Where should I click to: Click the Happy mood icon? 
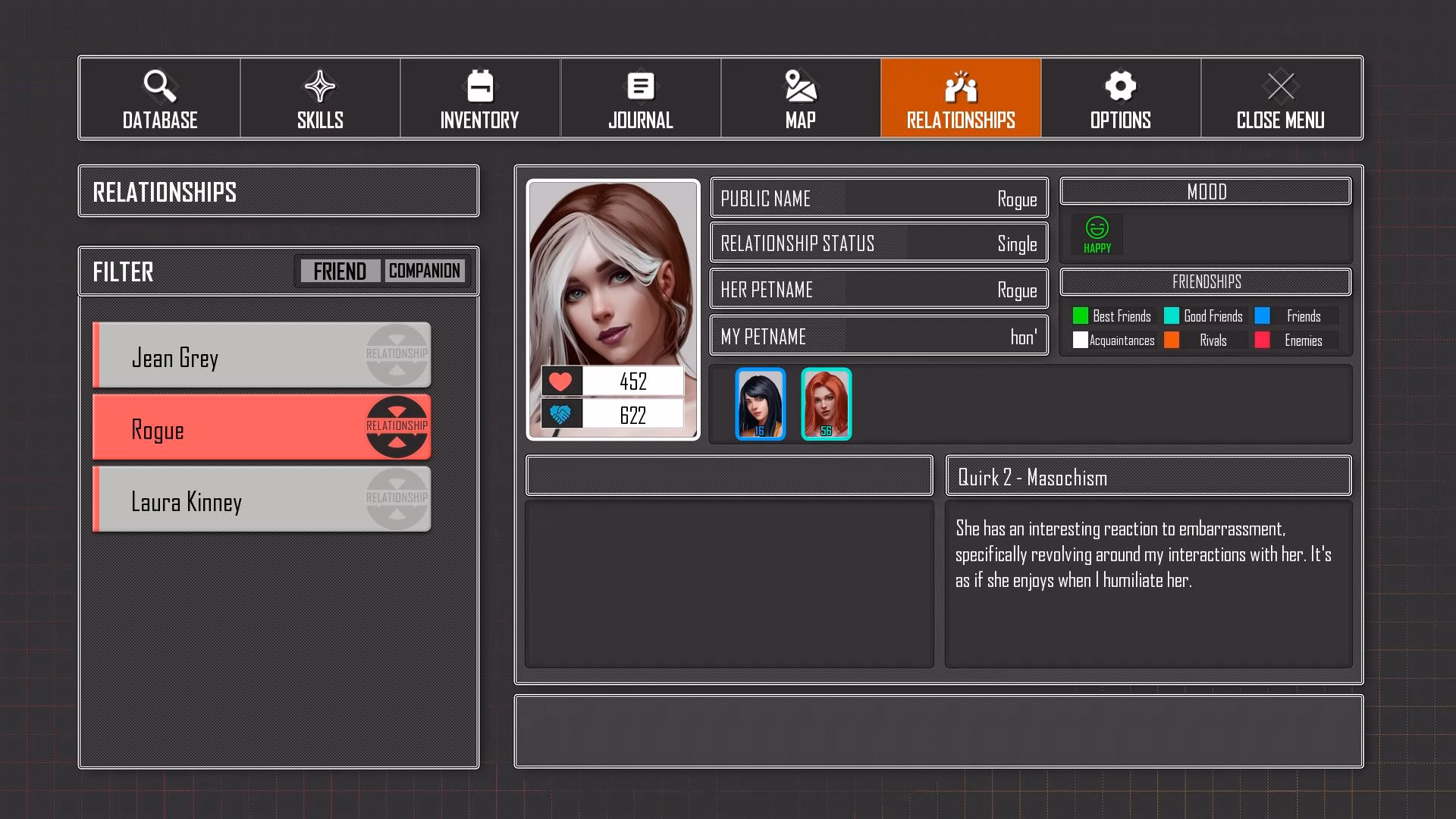[x=1097, y=234]
